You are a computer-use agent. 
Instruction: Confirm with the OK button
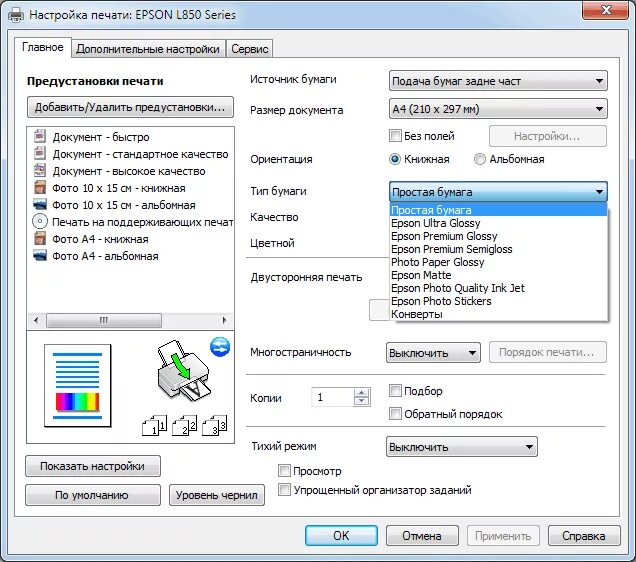pos(341,536)
